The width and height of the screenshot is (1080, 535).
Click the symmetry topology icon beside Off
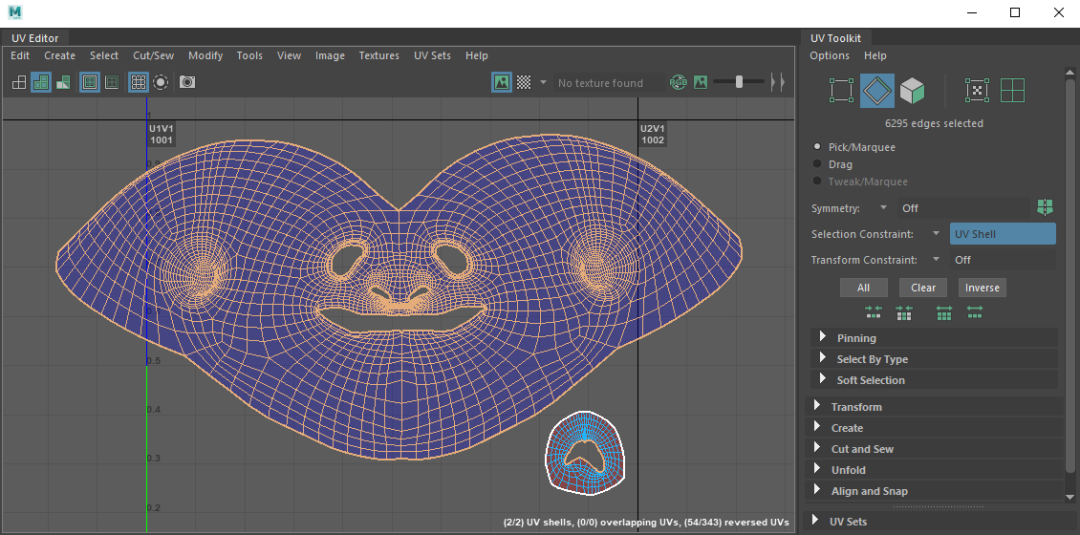[x=1045, y=208]
